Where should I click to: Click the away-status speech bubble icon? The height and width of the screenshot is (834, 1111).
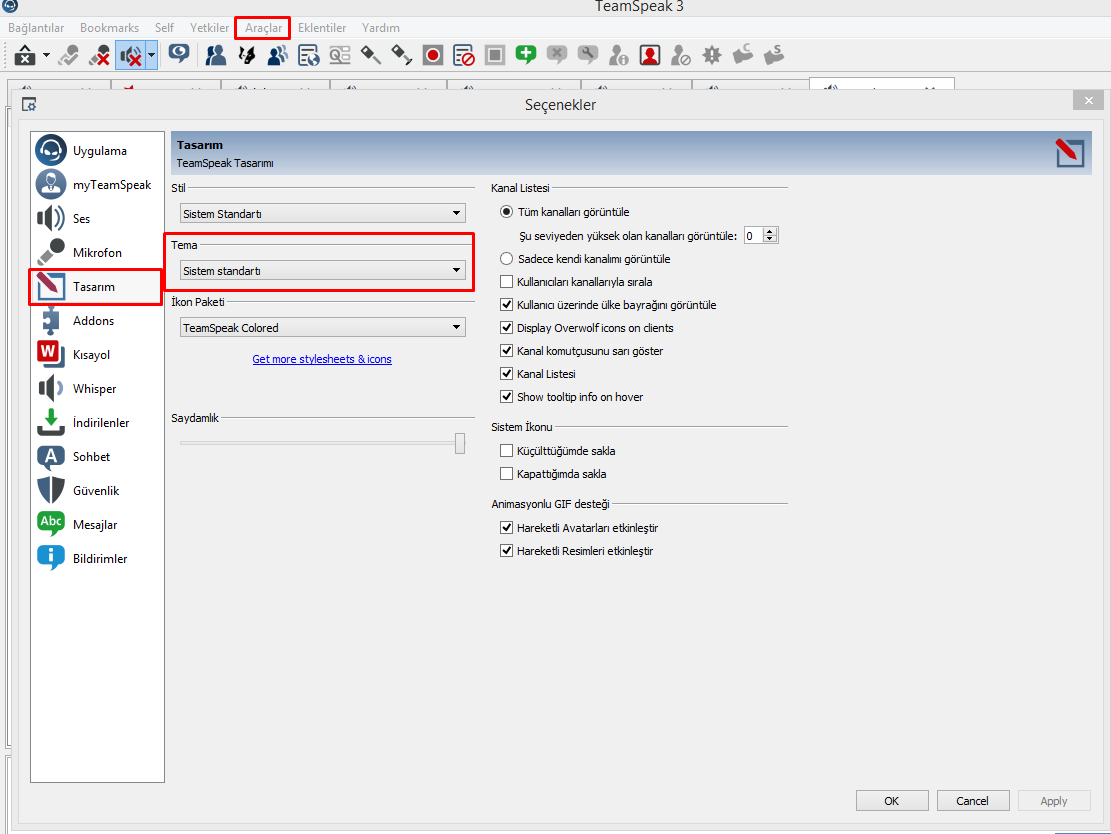(179, 54)
